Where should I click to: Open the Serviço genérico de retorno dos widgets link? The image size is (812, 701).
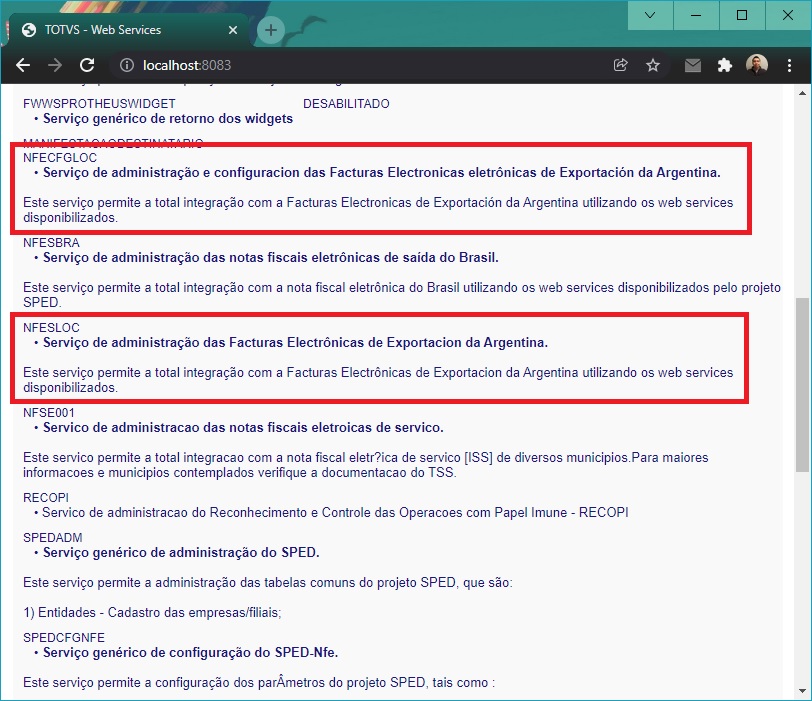168,119
